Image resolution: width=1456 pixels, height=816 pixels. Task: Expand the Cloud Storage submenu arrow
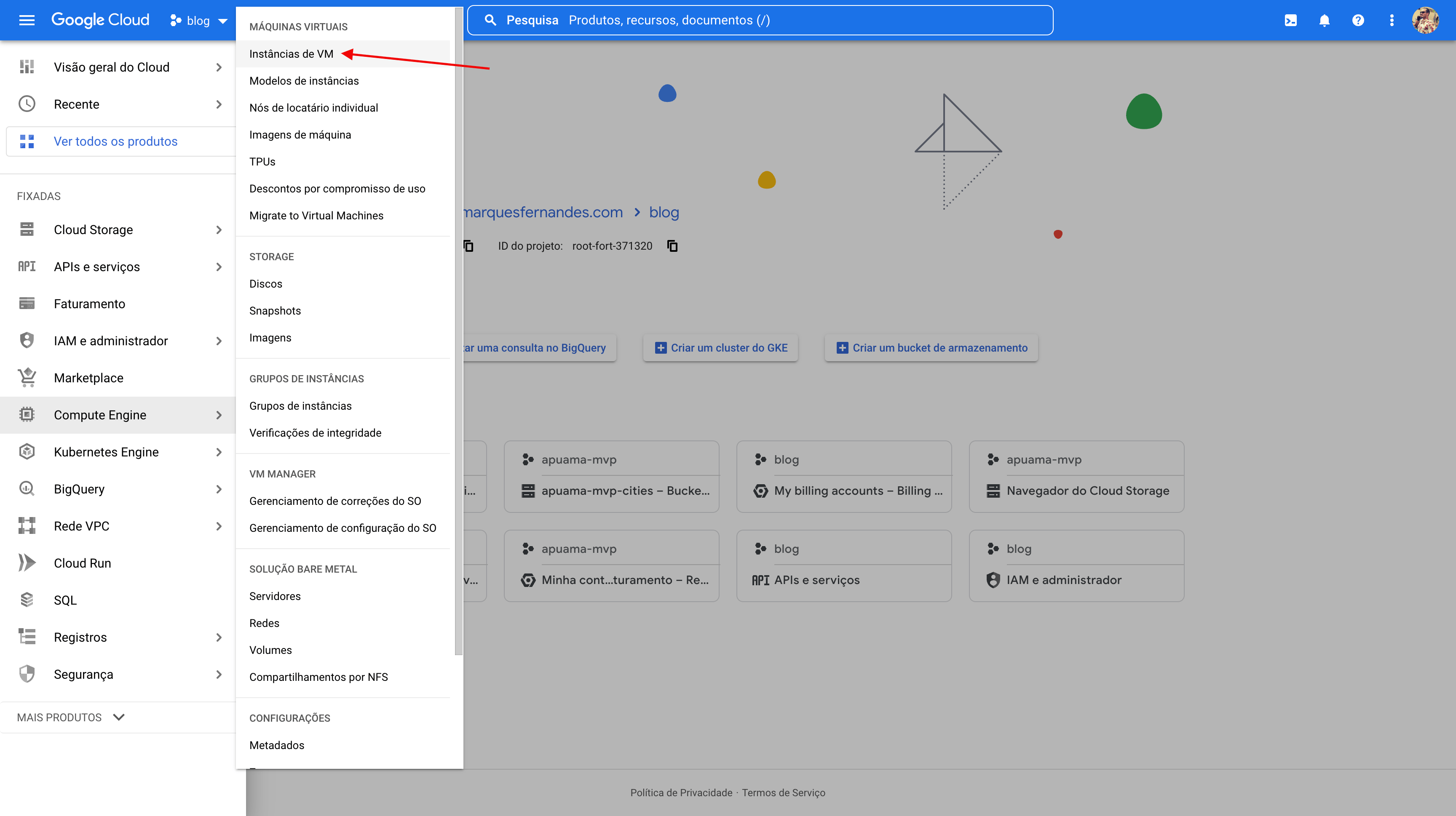click(219, 229)
